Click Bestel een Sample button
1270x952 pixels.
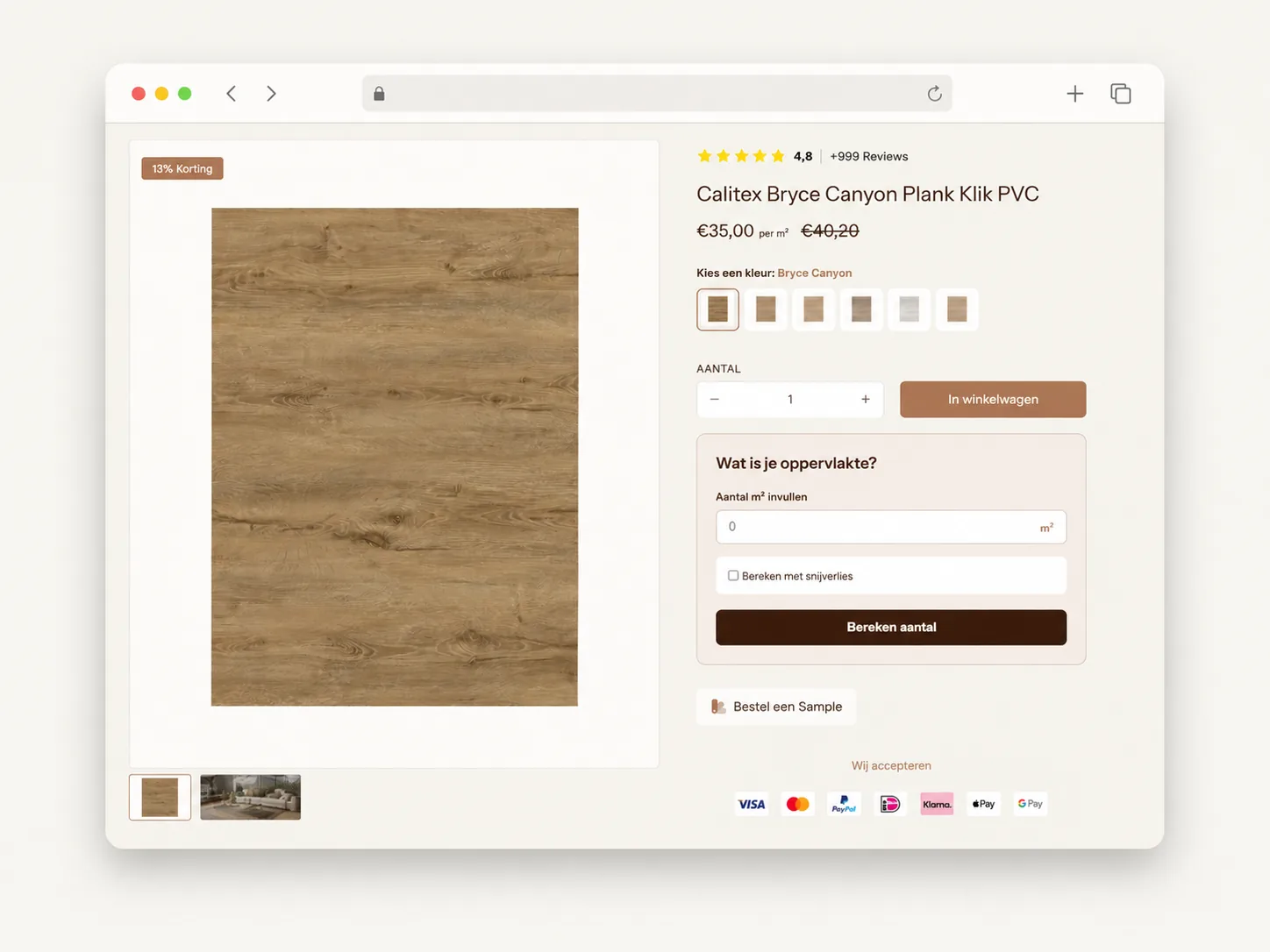coord(776,707)
